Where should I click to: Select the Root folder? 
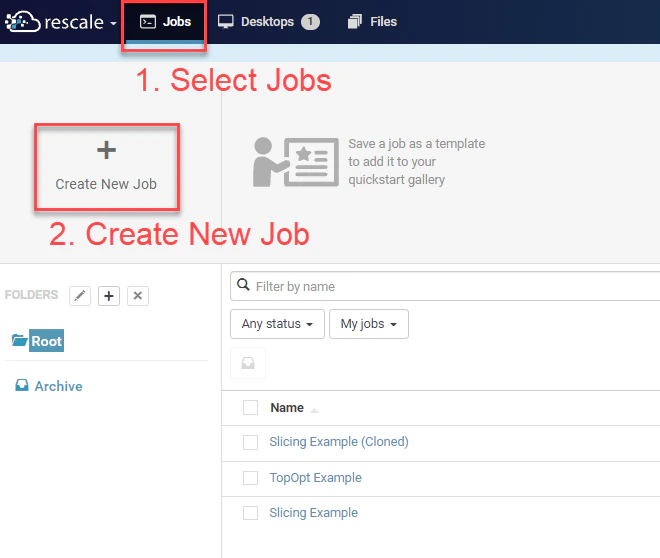(46, 341)
